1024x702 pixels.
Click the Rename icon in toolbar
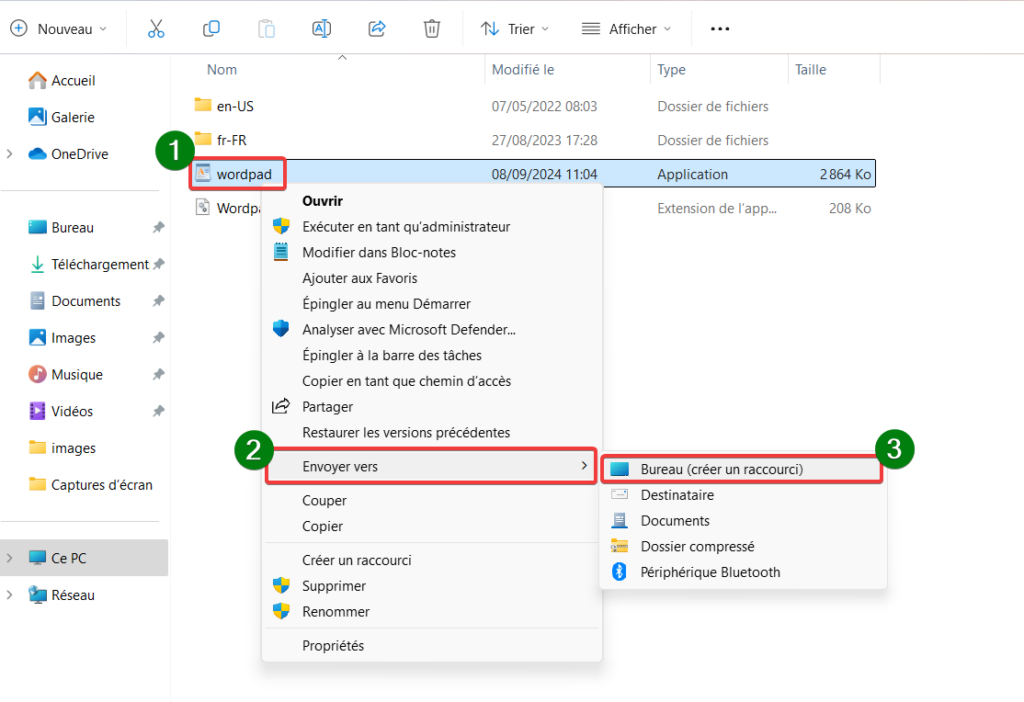(321, 29)
